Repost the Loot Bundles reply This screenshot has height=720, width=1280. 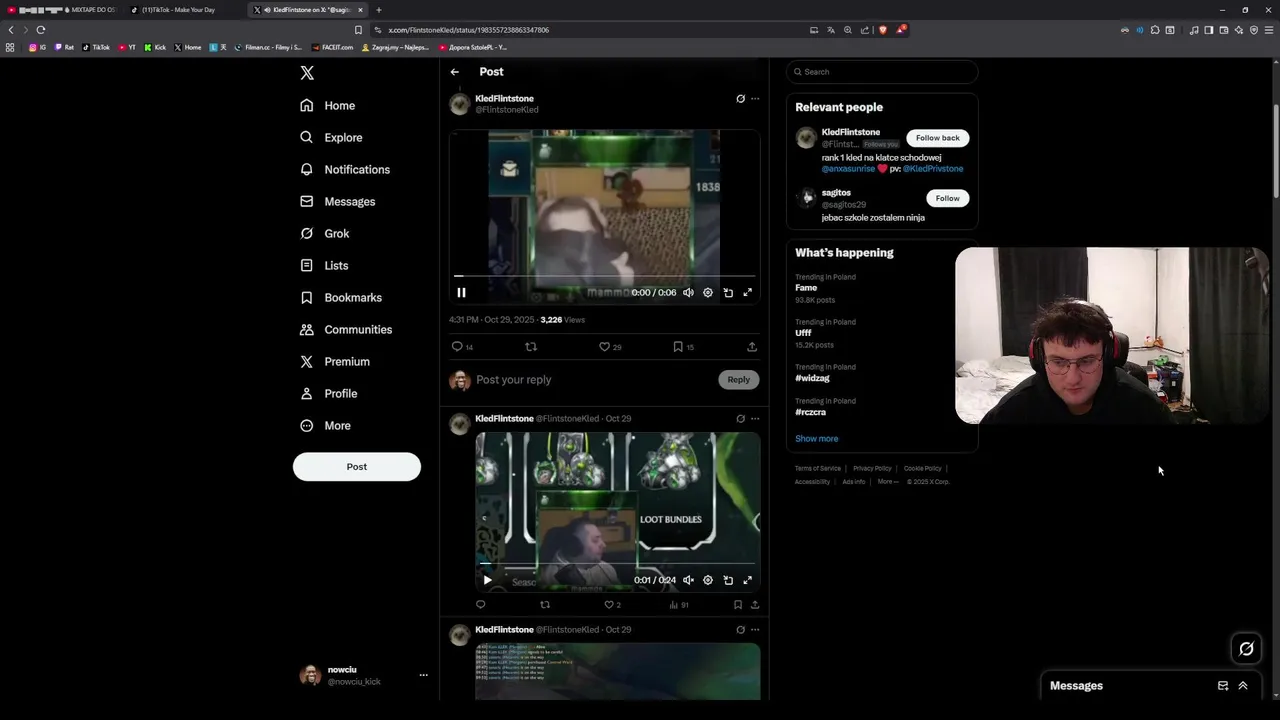(545, 605)
